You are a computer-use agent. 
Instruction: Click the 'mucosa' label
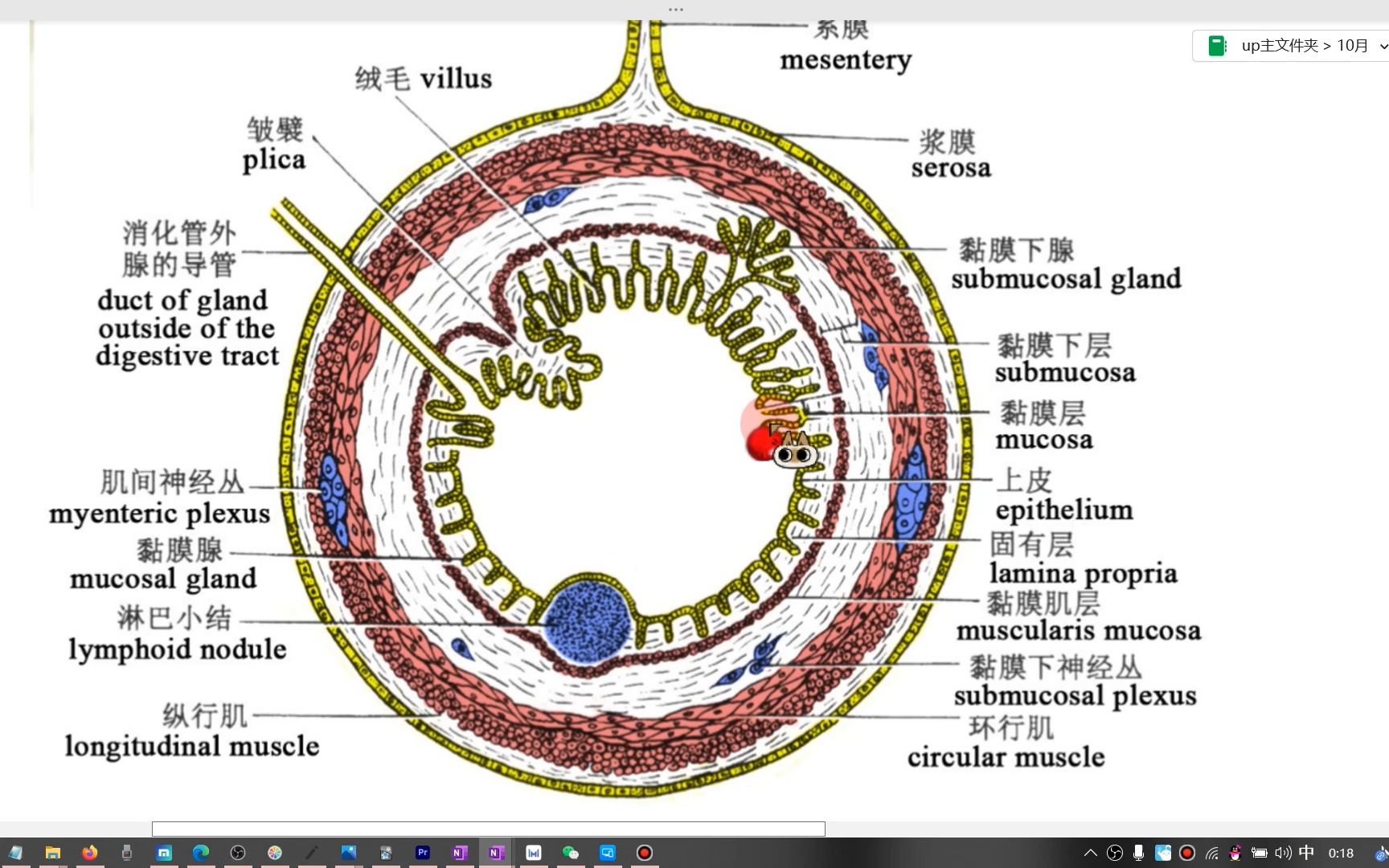[x=1044, y=440]
